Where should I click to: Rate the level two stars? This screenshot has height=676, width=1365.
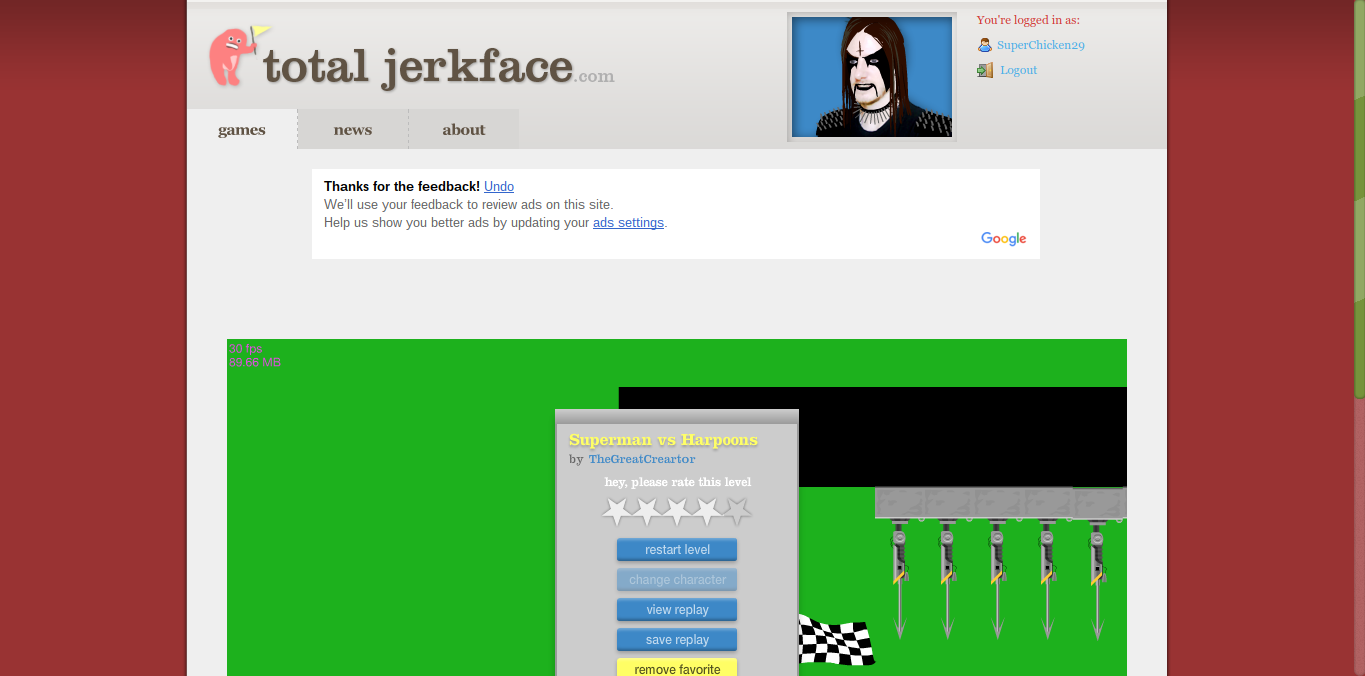(x=646, y=510)
